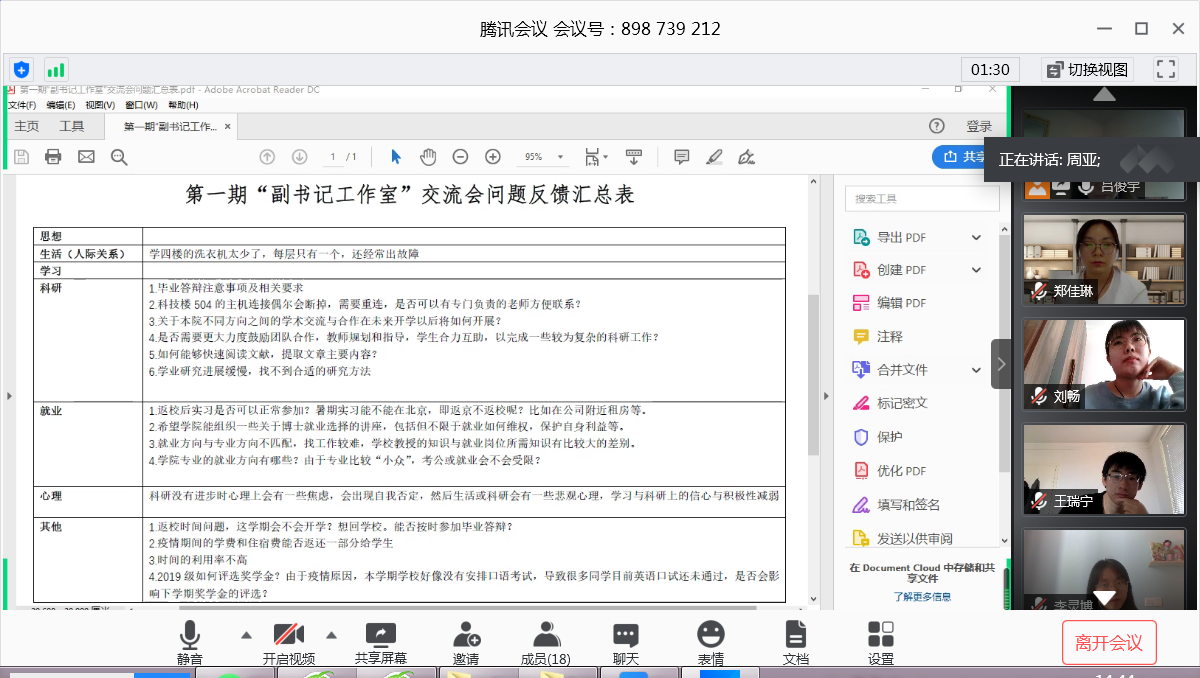Open the 95% zoom level dropdown
The image size is (1200, 678).
coord(544,157)
